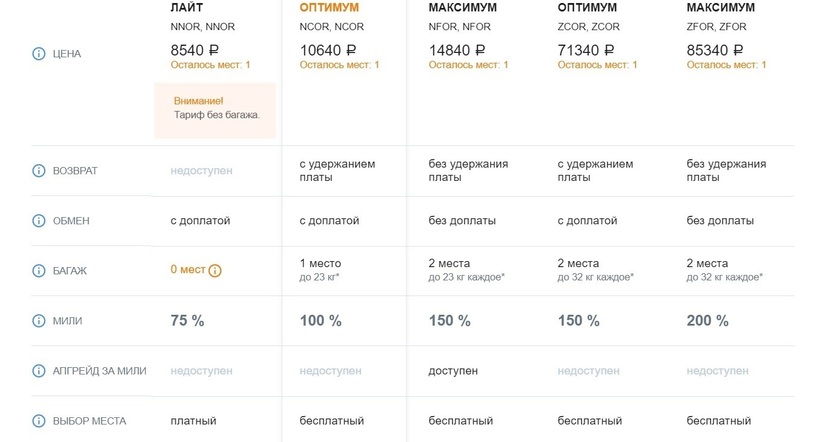Open the info icon for ОБМЕН
Image resolution: width=820 pixels, height=442 pixels.
pos(39,221)
